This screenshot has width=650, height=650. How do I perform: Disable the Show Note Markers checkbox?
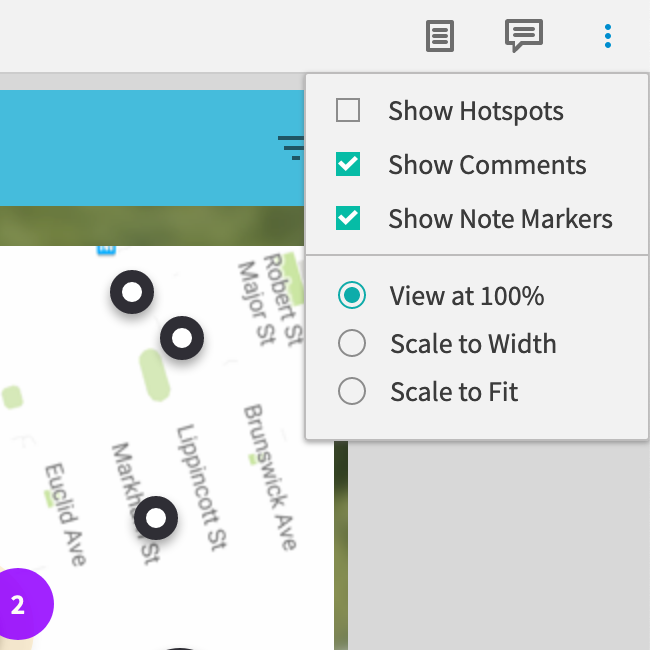(x=348, y=218)
